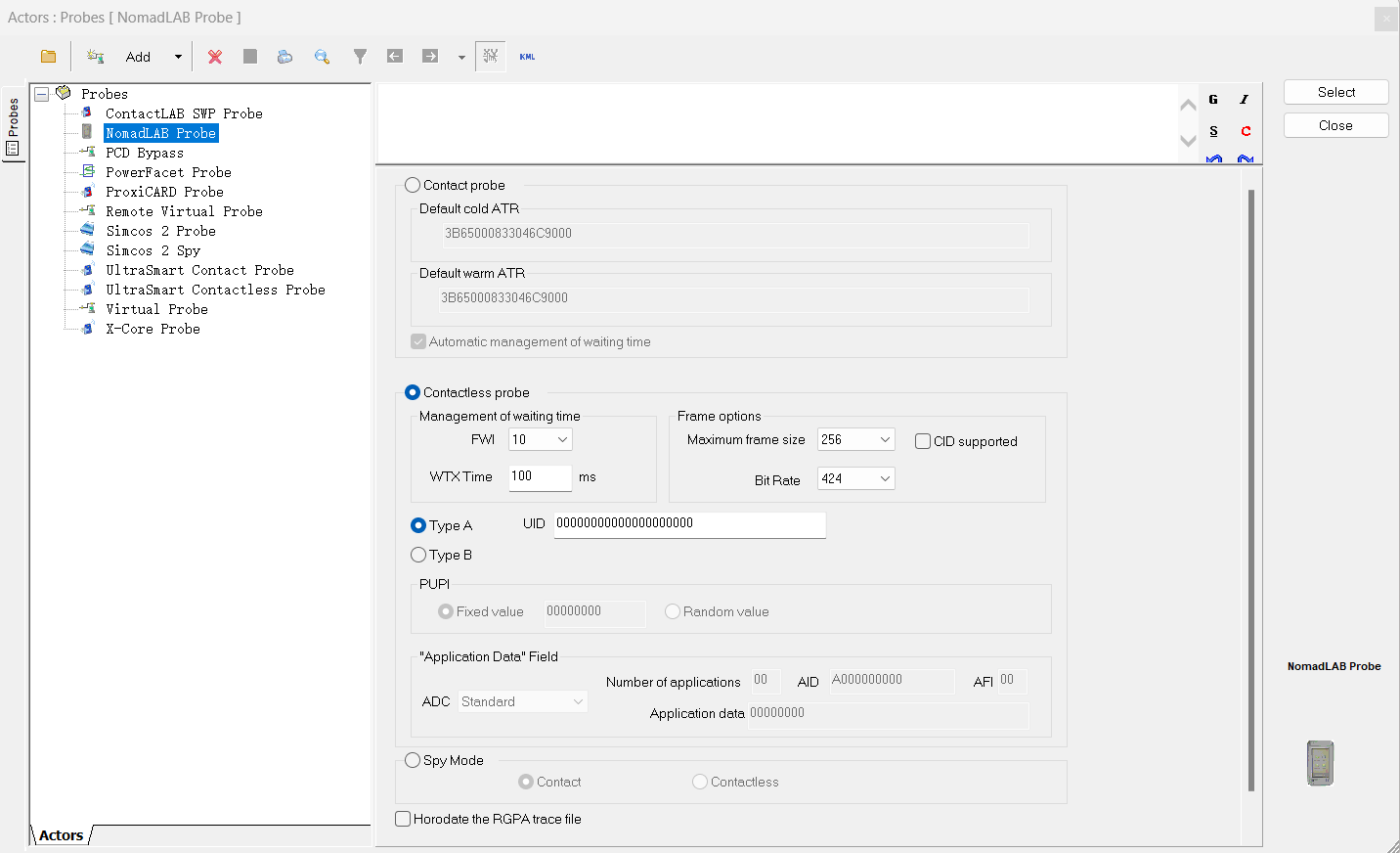Click the ProxiCARD Probe tree icon
Screen dimensions: 1400x853
(88, 192)
